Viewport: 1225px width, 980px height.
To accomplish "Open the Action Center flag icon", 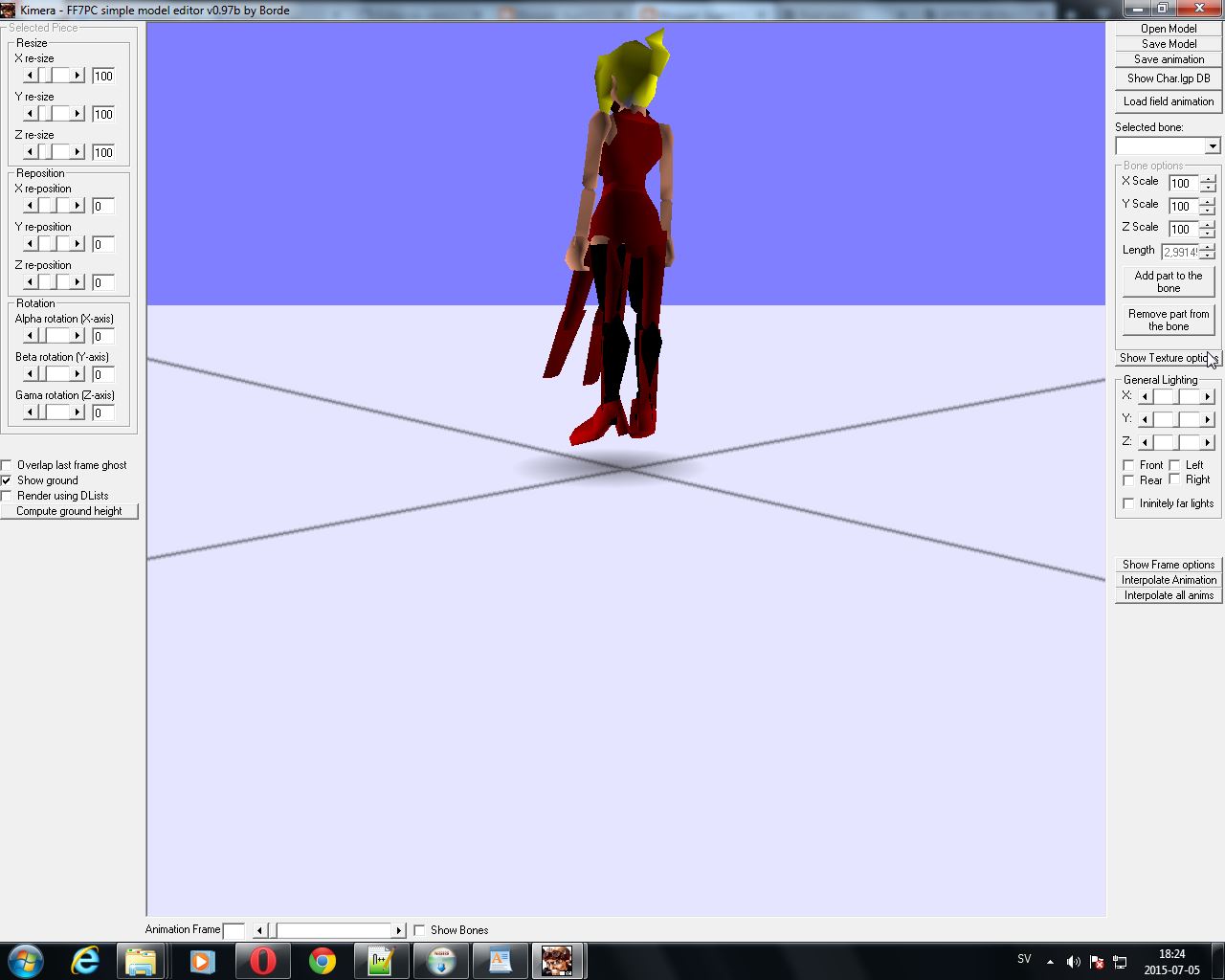I will coord(1096,962).
